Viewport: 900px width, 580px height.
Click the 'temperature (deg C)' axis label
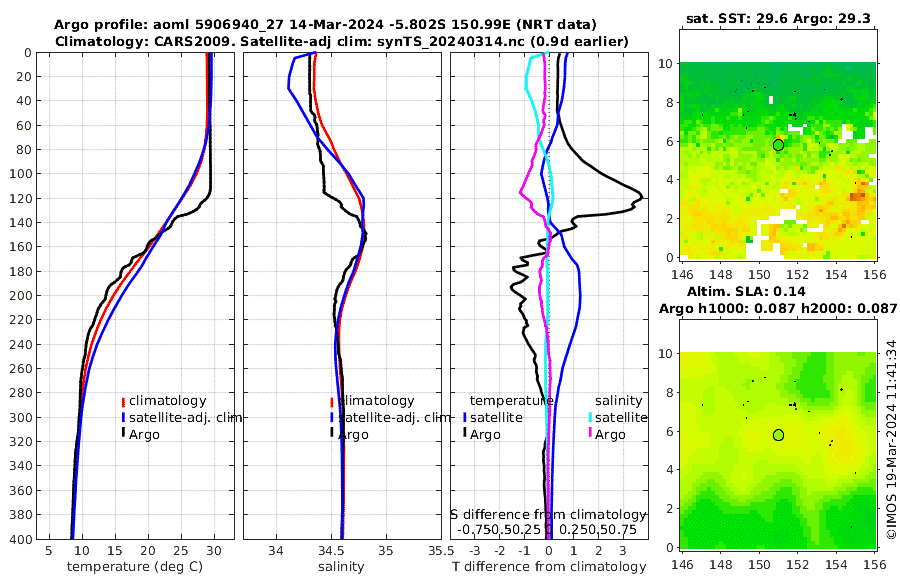tap(135, 566)
